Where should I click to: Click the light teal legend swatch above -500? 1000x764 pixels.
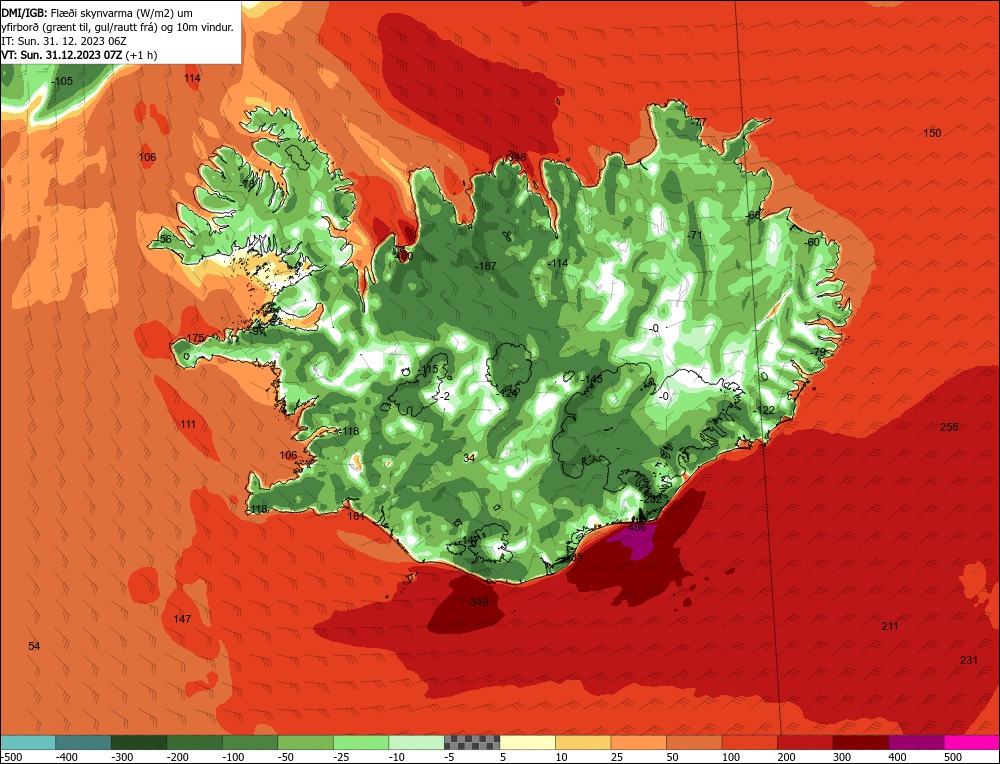click(28, 742)
